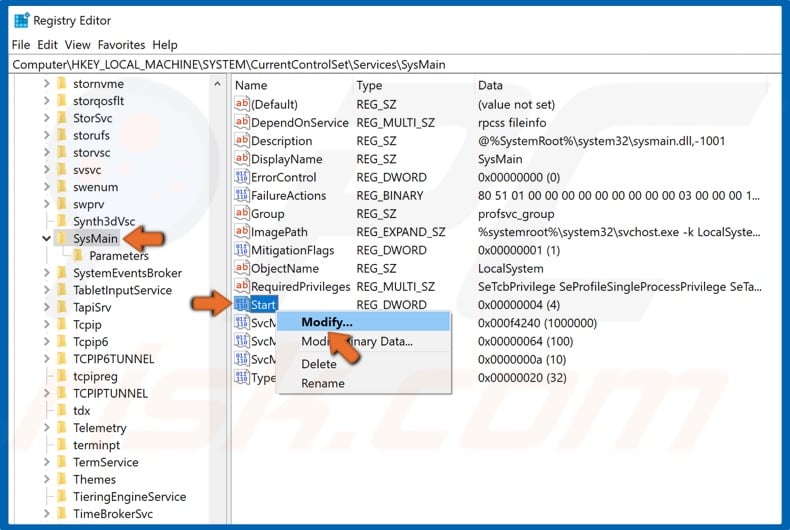
Task: Click the MitigationFlags DWORD icon
Action: 242,250
